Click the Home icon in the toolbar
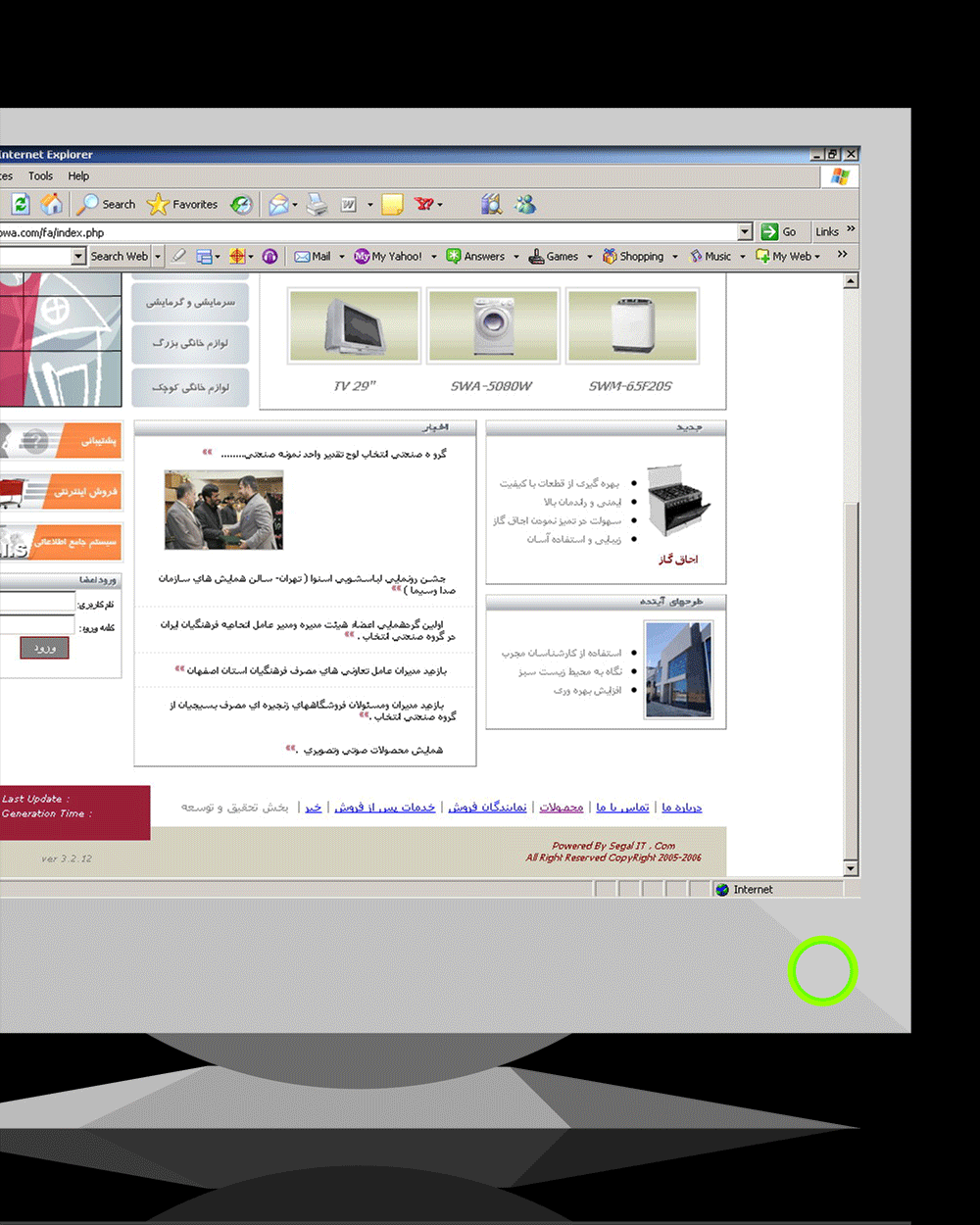The width and height of the screenshot is (980, 1225). click(x=52, y=204)
